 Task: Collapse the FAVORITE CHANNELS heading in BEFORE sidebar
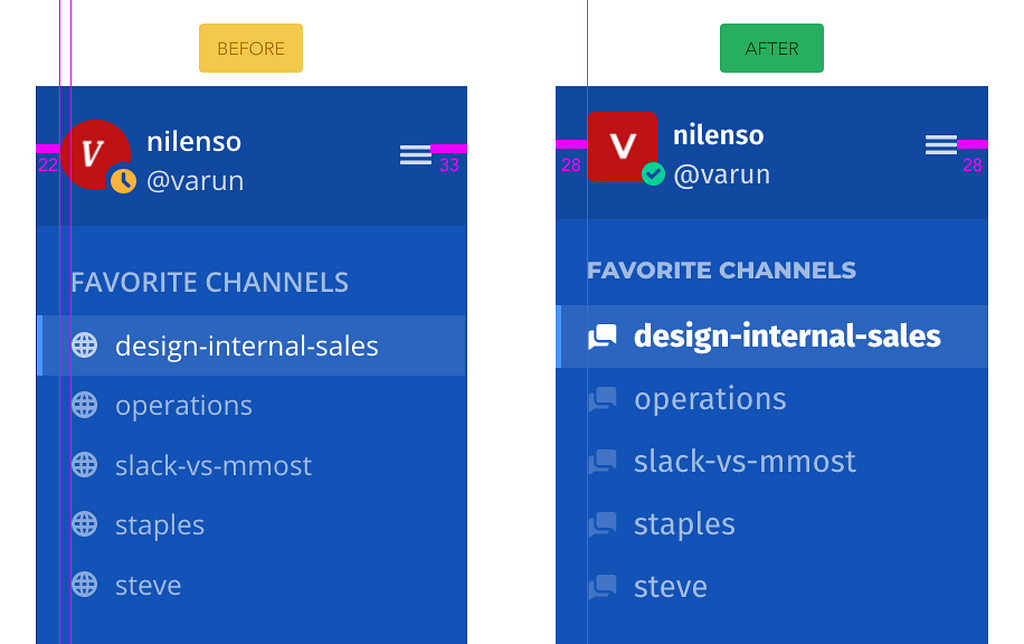coord(210,282)
